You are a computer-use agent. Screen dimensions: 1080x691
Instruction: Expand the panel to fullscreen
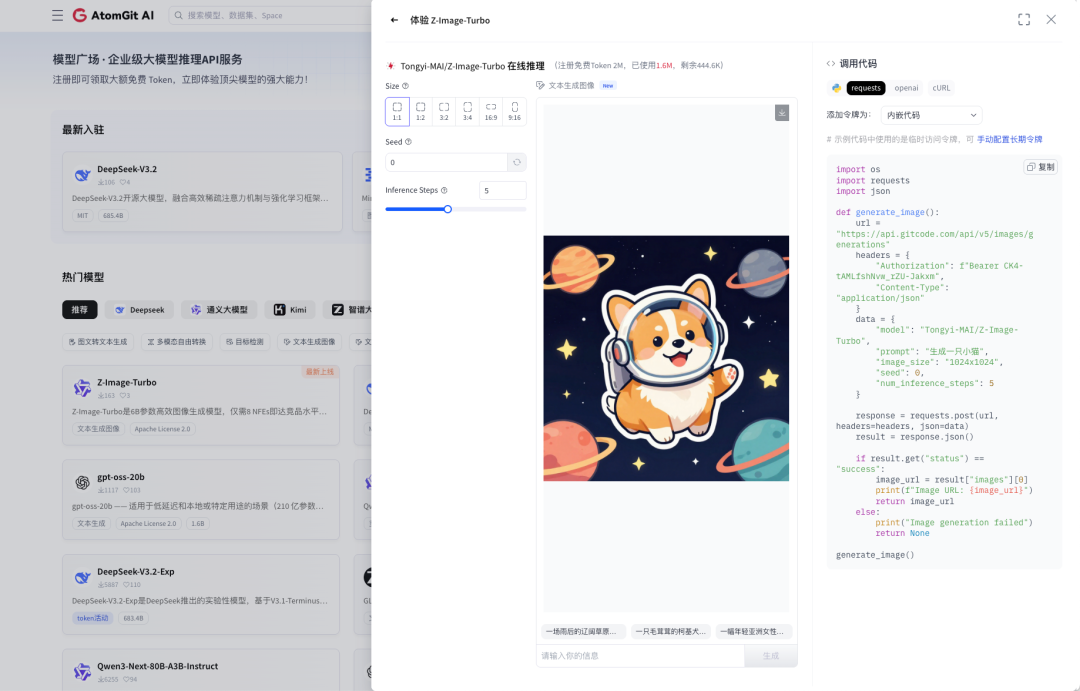click(1024, 20)
